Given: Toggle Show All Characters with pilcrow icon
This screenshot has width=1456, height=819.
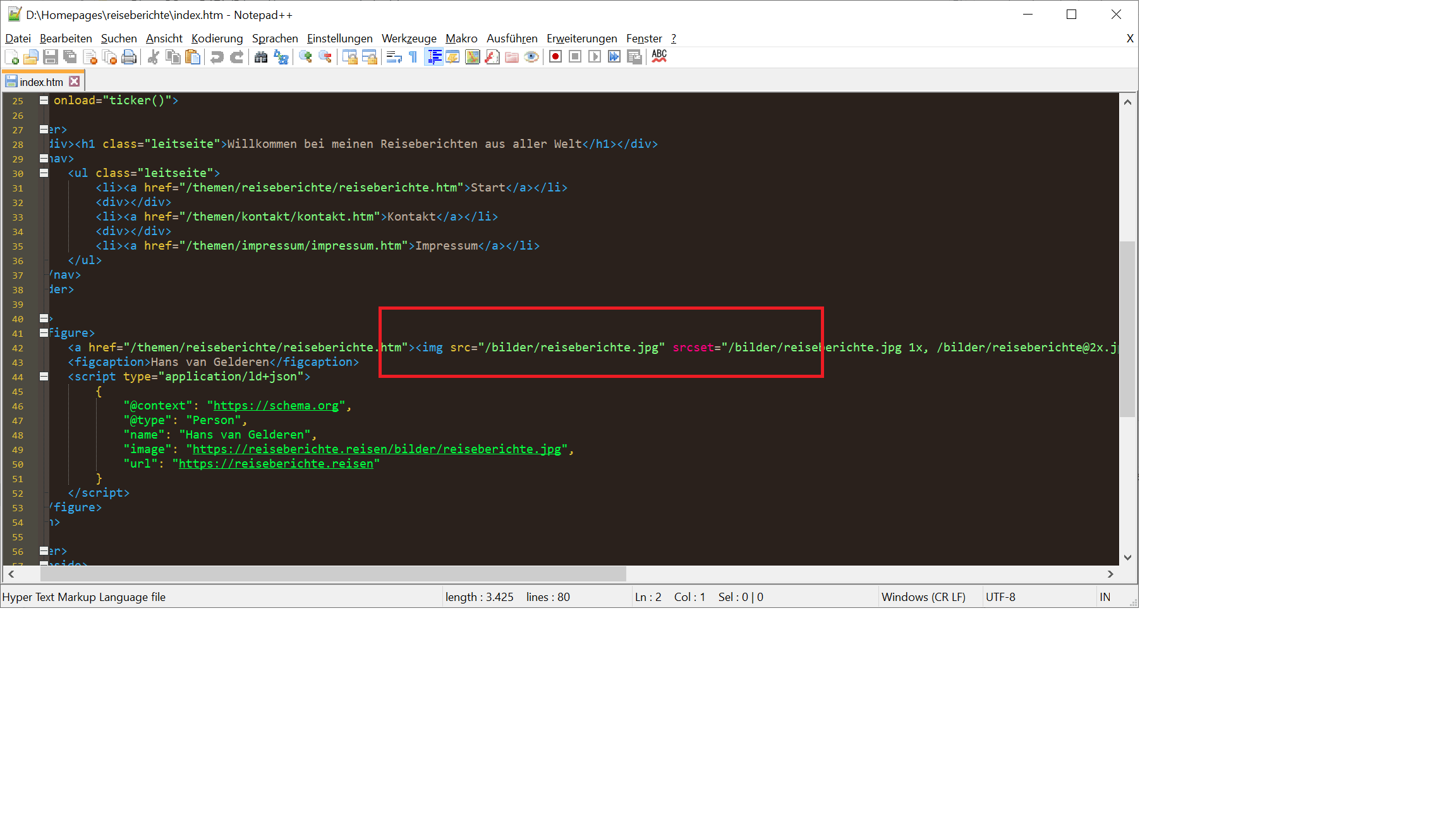Looking at the screenshot, I should click(411, 57).
